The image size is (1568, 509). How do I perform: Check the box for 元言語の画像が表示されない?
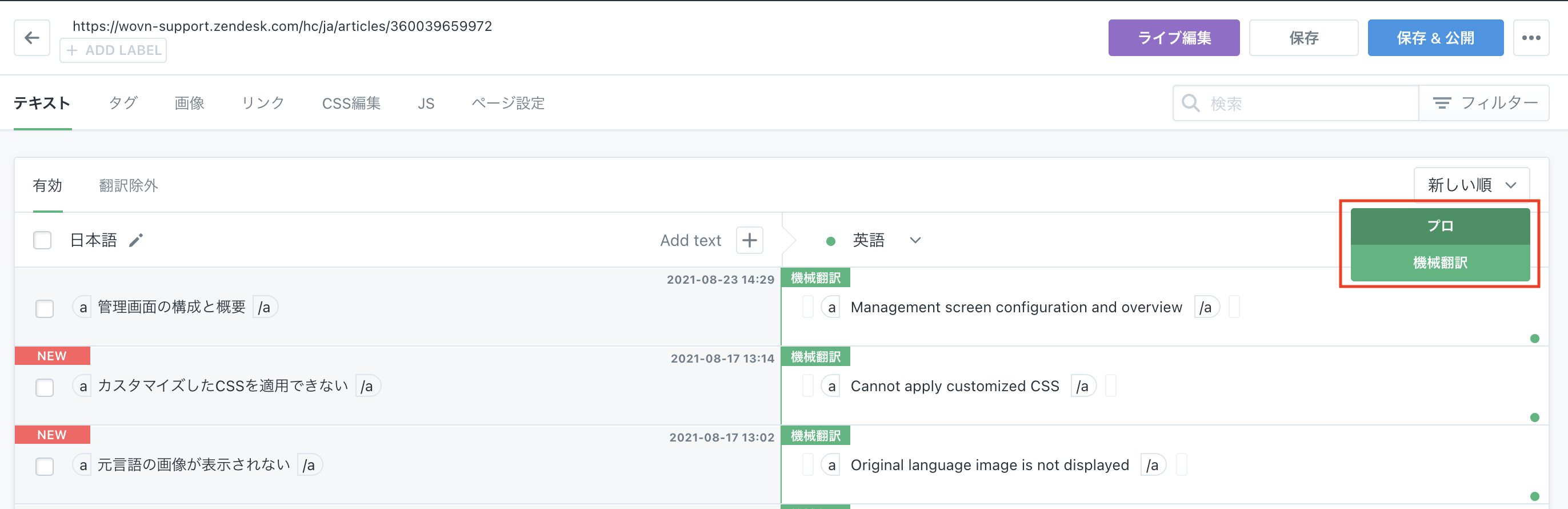[x=45, y=467]
